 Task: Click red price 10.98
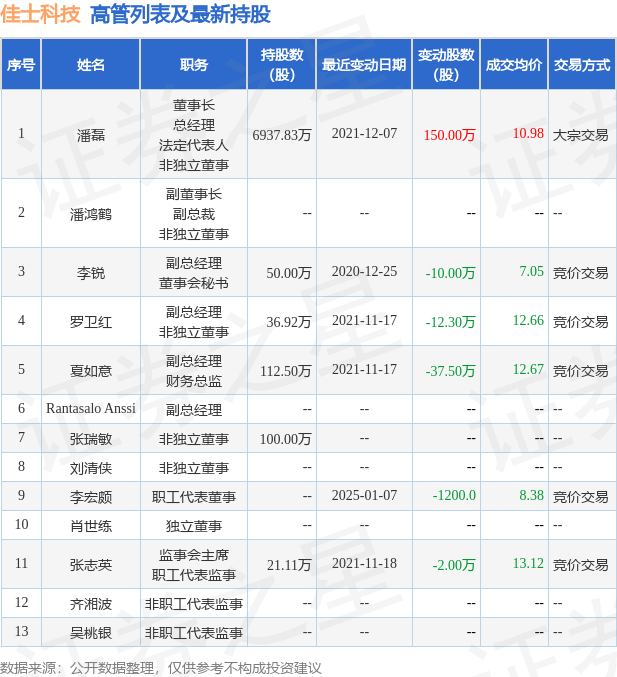tap(528, 133)
